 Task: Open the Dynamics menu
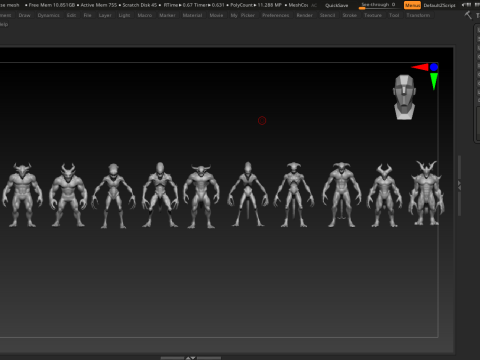tap(49, 15)
